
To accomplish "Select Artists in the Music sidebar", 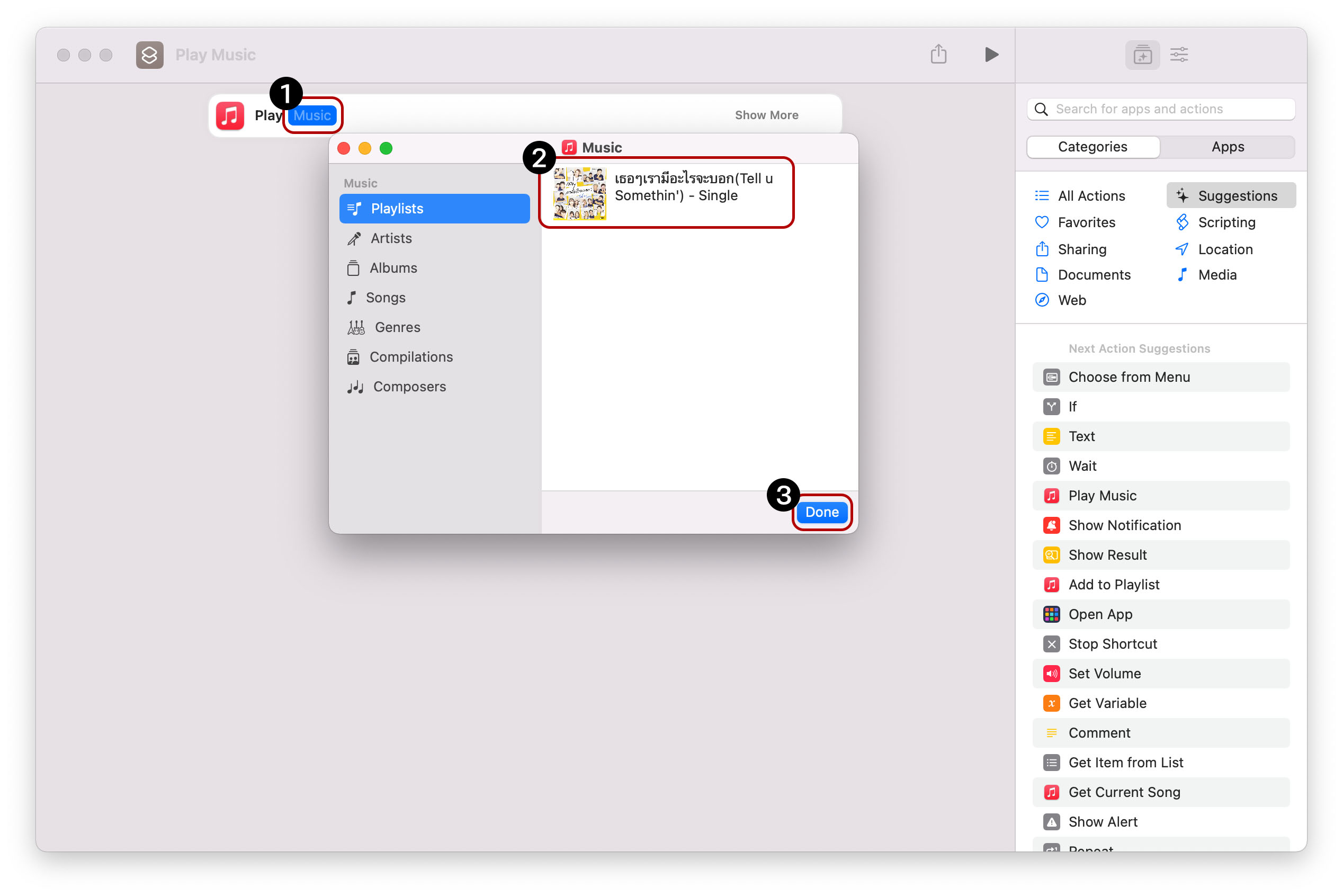I will click(391, 238).
